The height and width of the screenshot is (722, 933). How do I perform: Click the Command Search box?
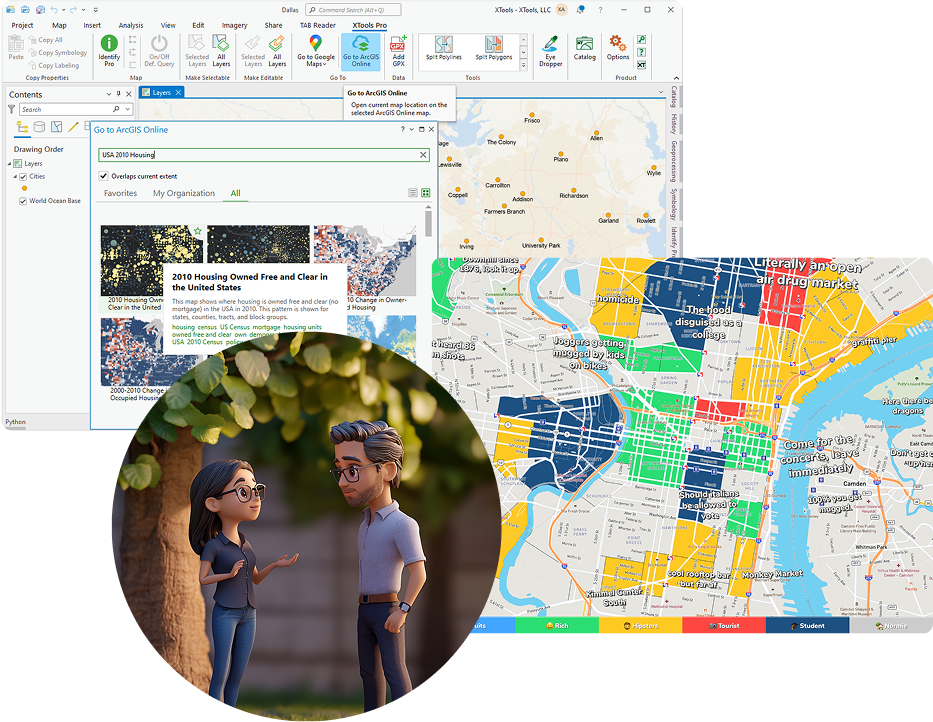click(353, 10)
